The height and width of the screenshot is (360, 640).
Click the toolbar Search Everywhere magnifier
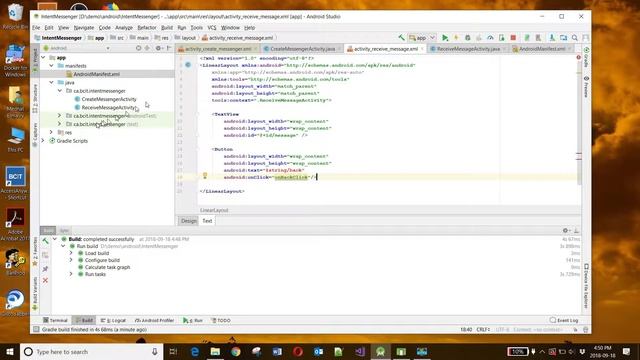(x=575, y=38)
